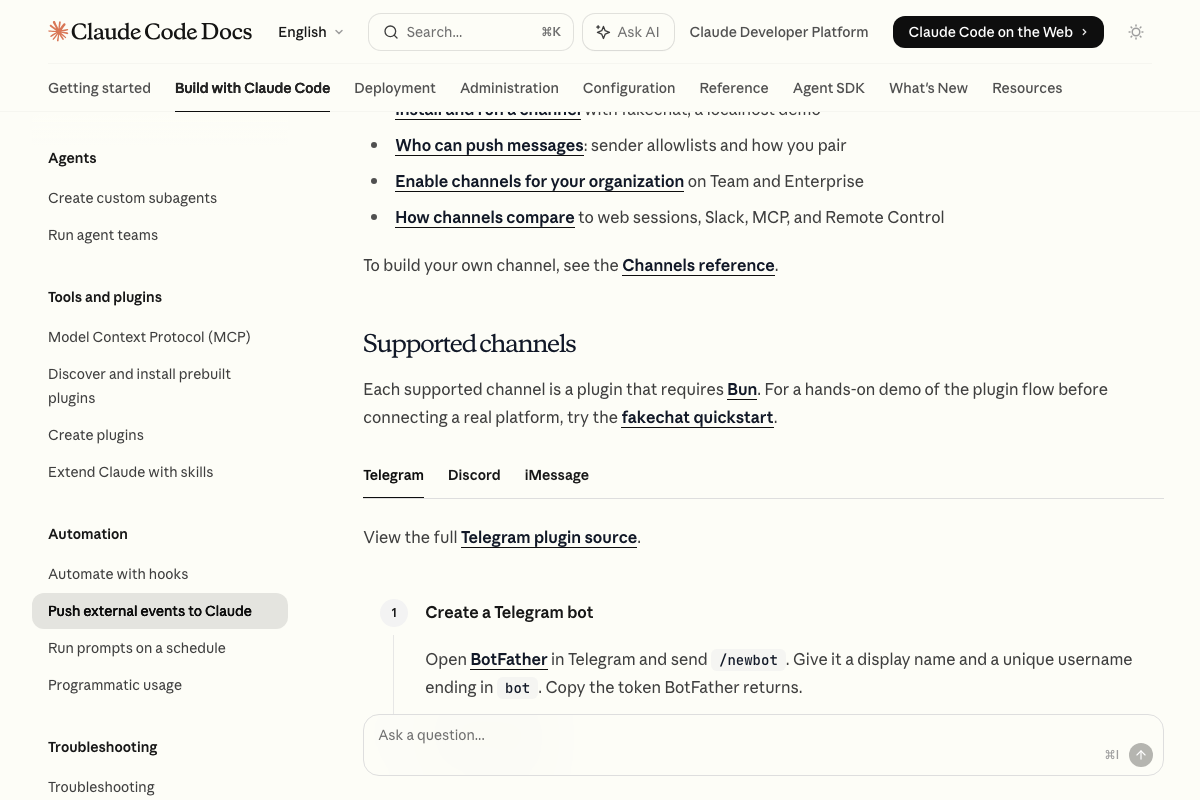The width and height of the screenshot is (1200, 800).
Task: Open the Deployment navigation item
Action: pos(395,88)
